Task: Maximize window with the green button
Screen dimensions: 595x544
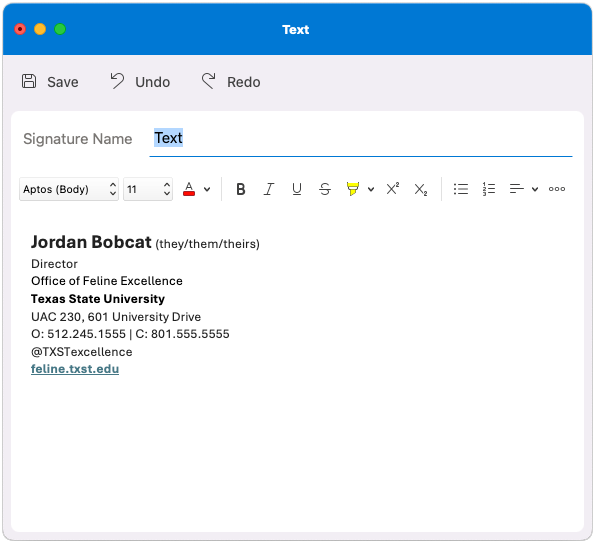Action: [60, 29]
